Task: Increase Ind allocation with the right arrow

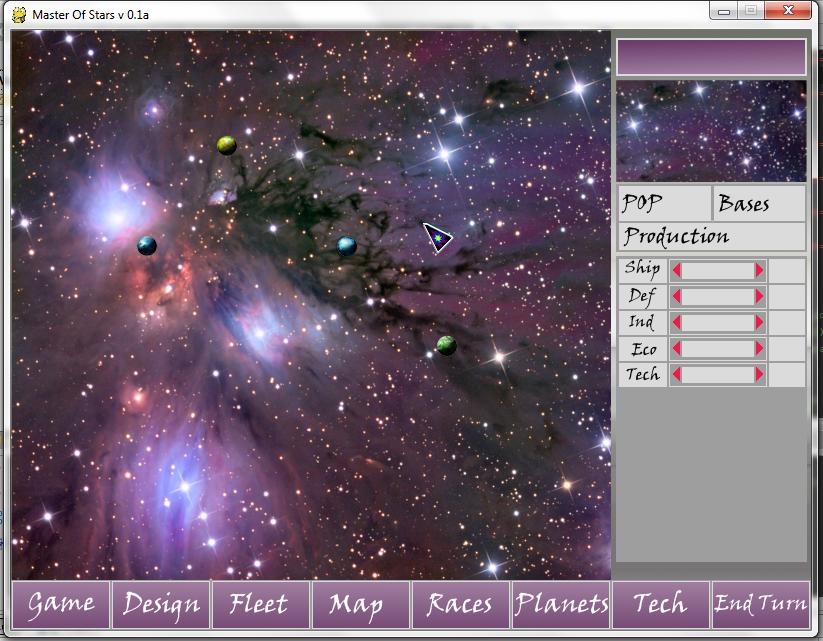Action: coord(759,322)
